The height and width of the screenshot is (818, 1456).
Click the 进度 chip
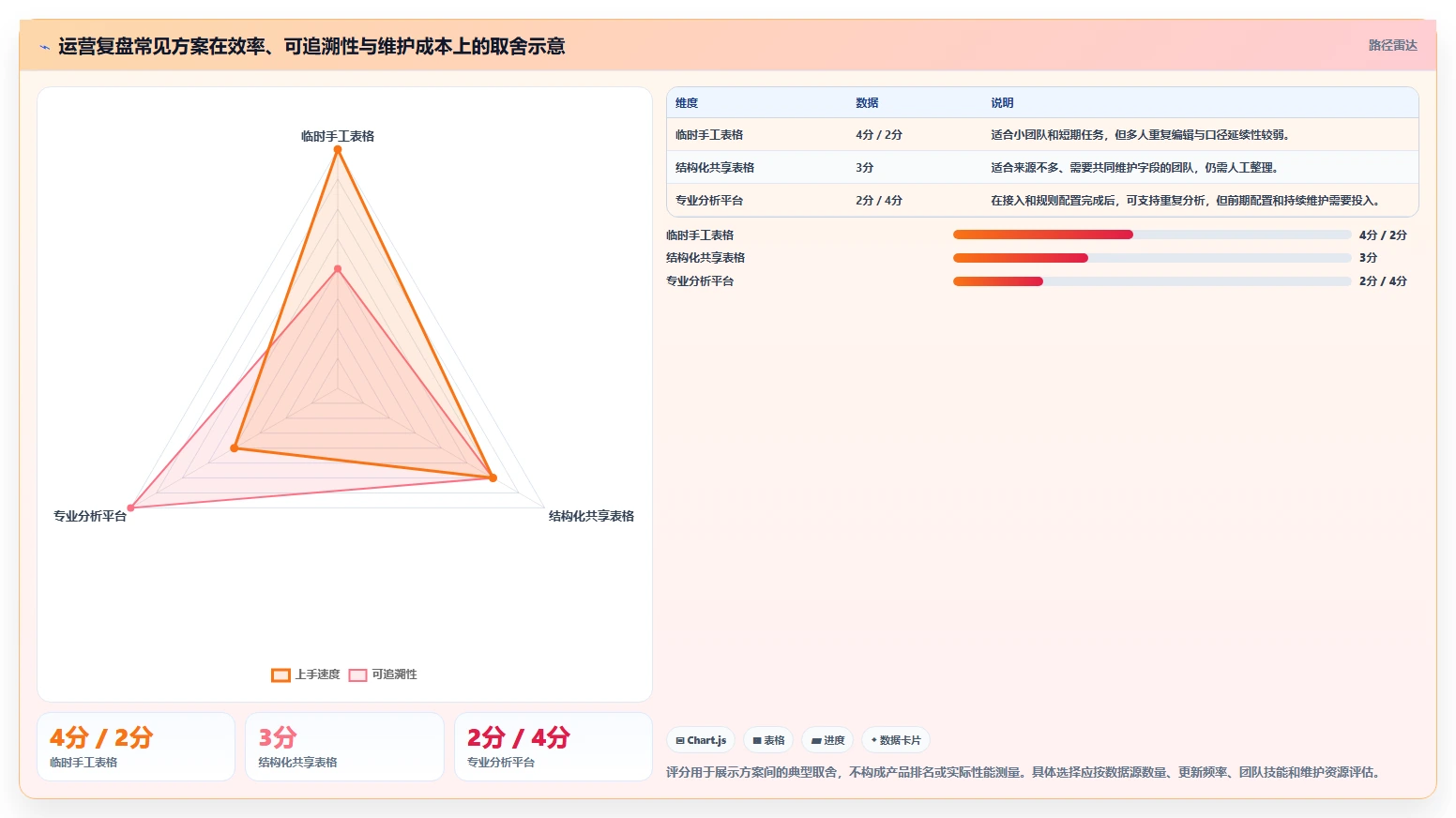tap(827, 740)
